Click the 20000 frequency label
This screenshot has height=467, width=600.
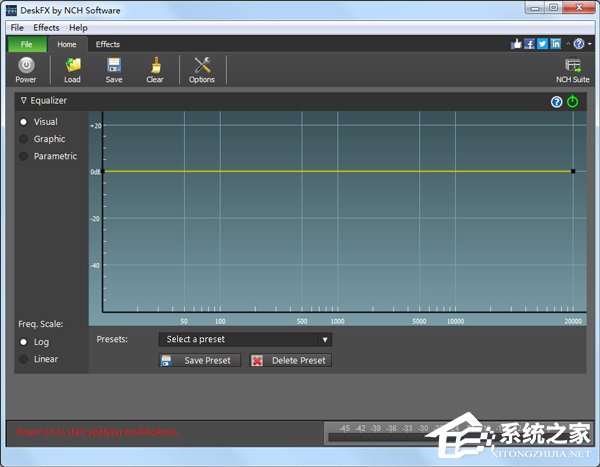pos(573,321)
